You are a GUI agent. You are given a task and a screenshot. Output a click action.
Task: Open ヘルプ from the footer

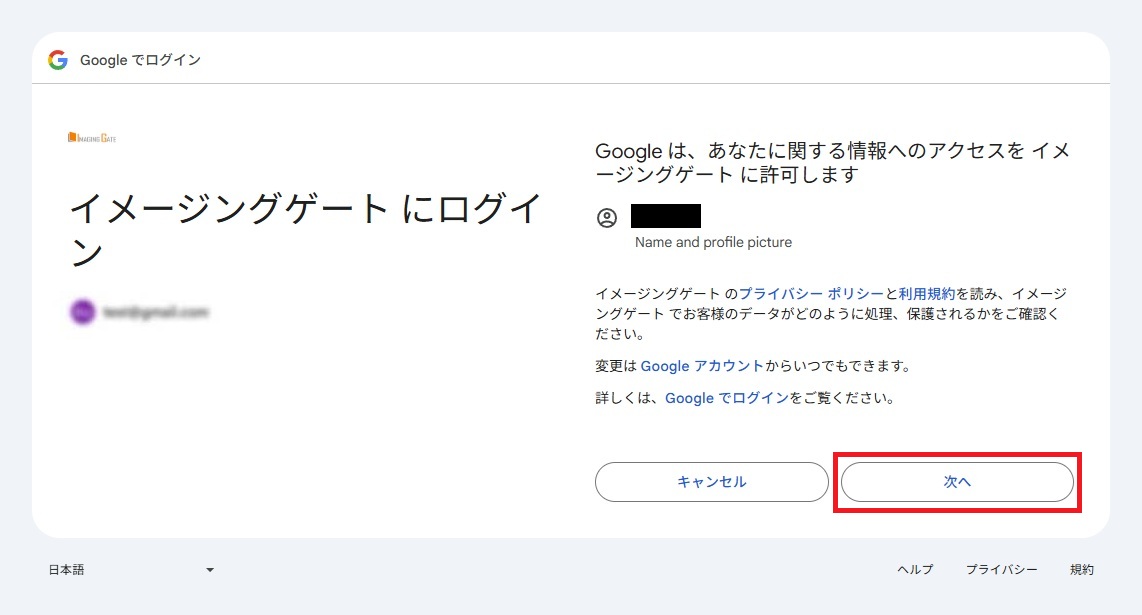pyautogui.click(x=914, y=569)
